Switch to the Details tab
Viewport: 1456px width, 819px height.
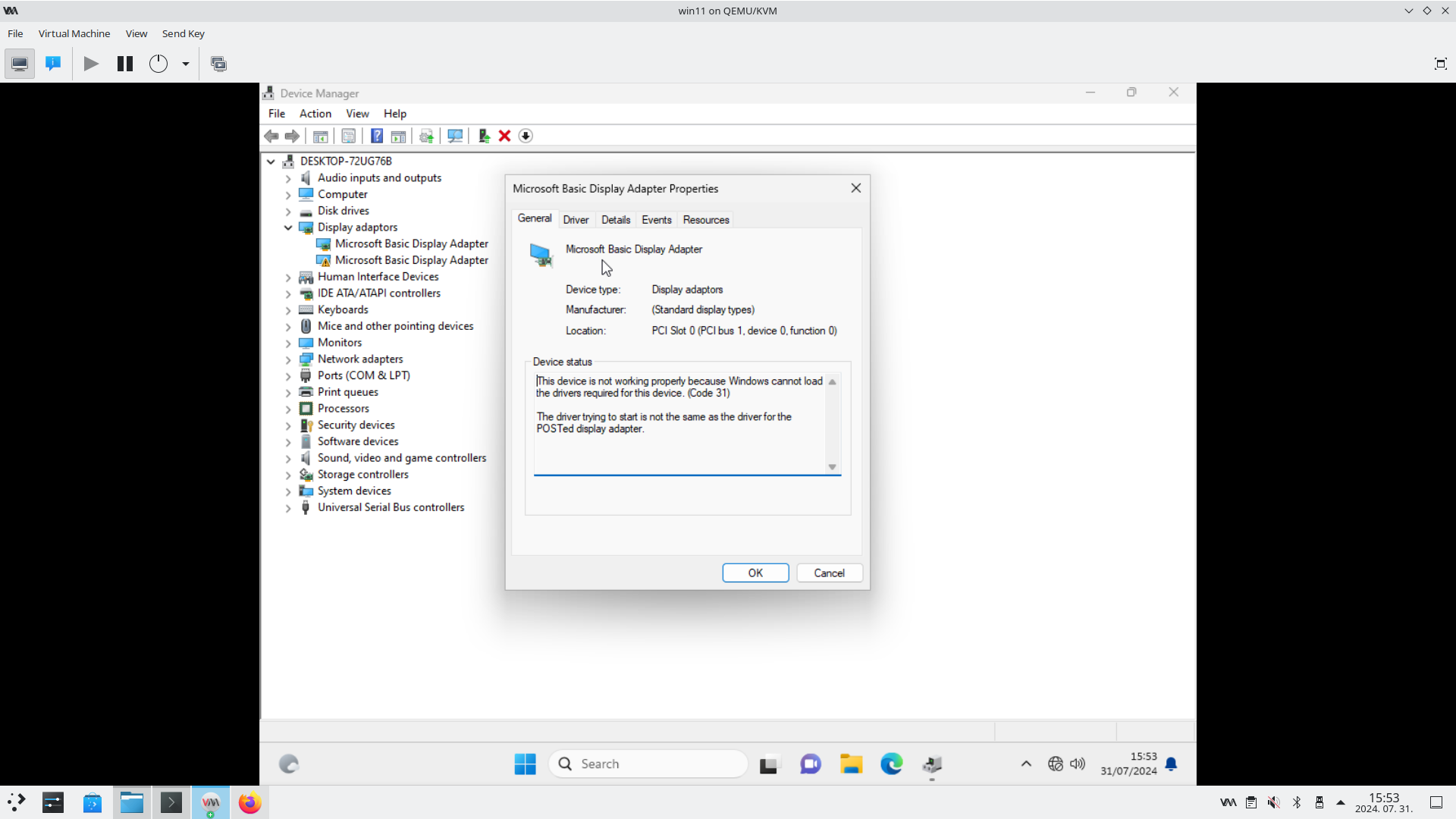point(616,220)
